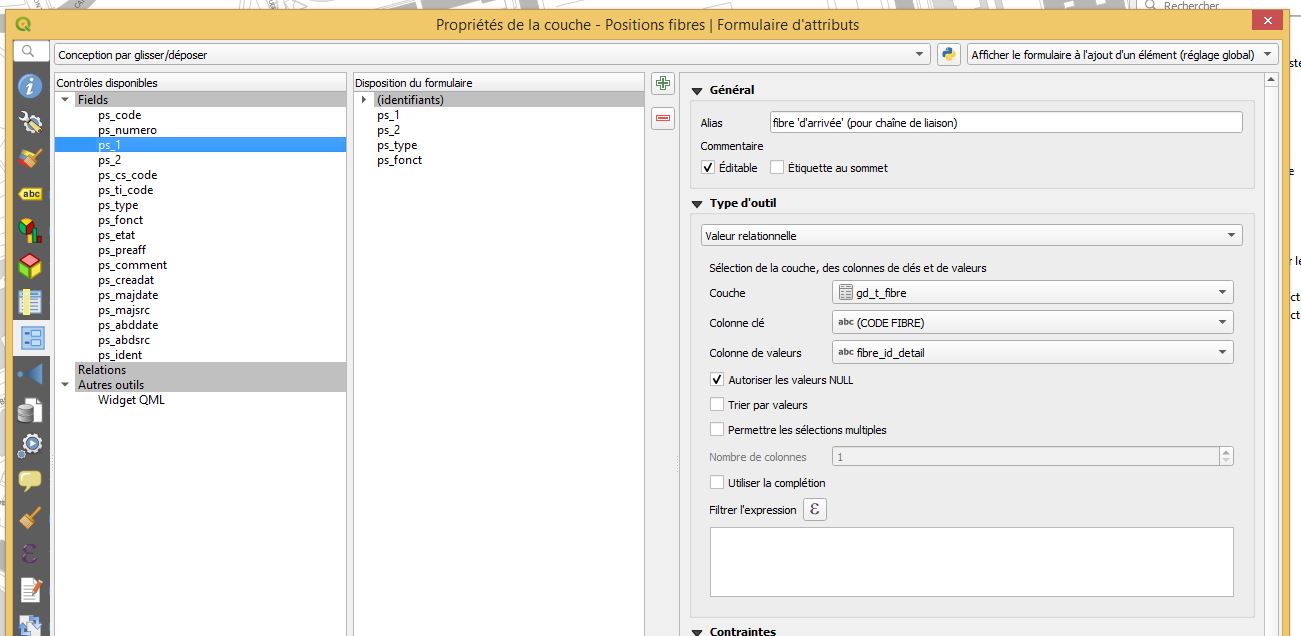Image resolution: width=1301 pixels, height=636 pixels.
Task: Click the epsilon expression button beside Filtrer l'expression
Action: pos(815,509)
